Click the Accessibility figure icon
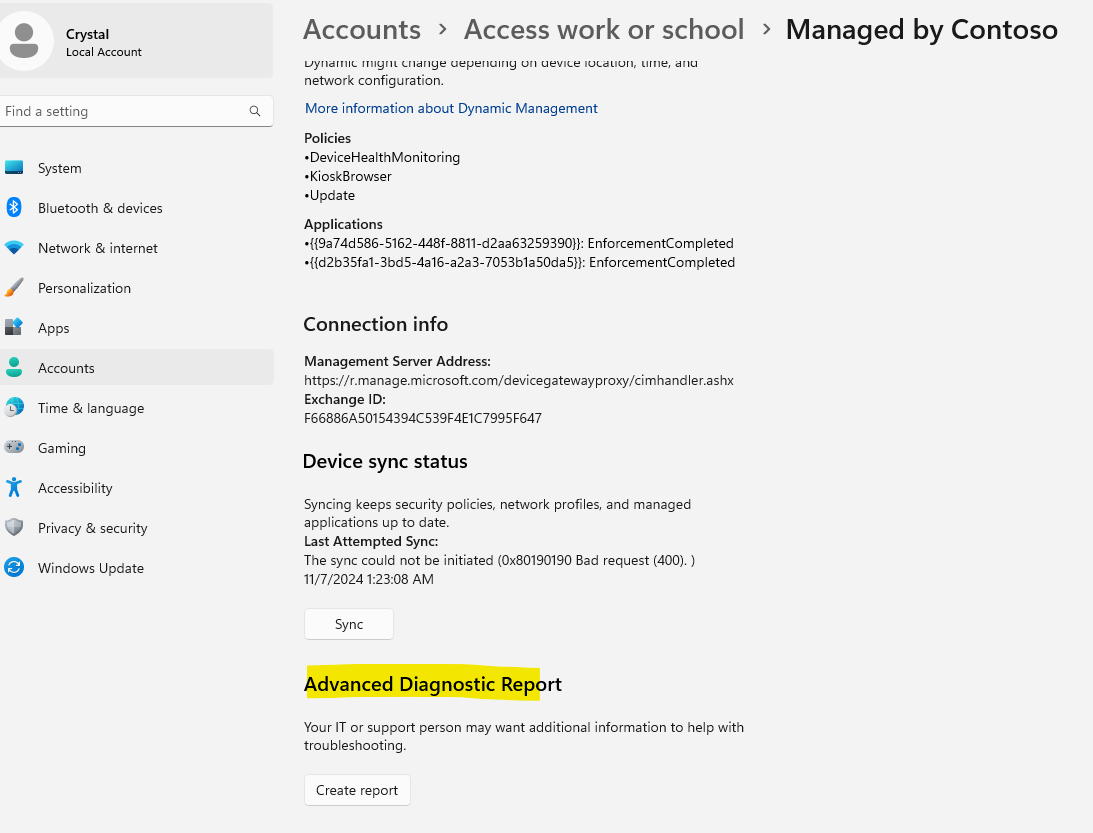1093x833 pixels. coord(14,487)
